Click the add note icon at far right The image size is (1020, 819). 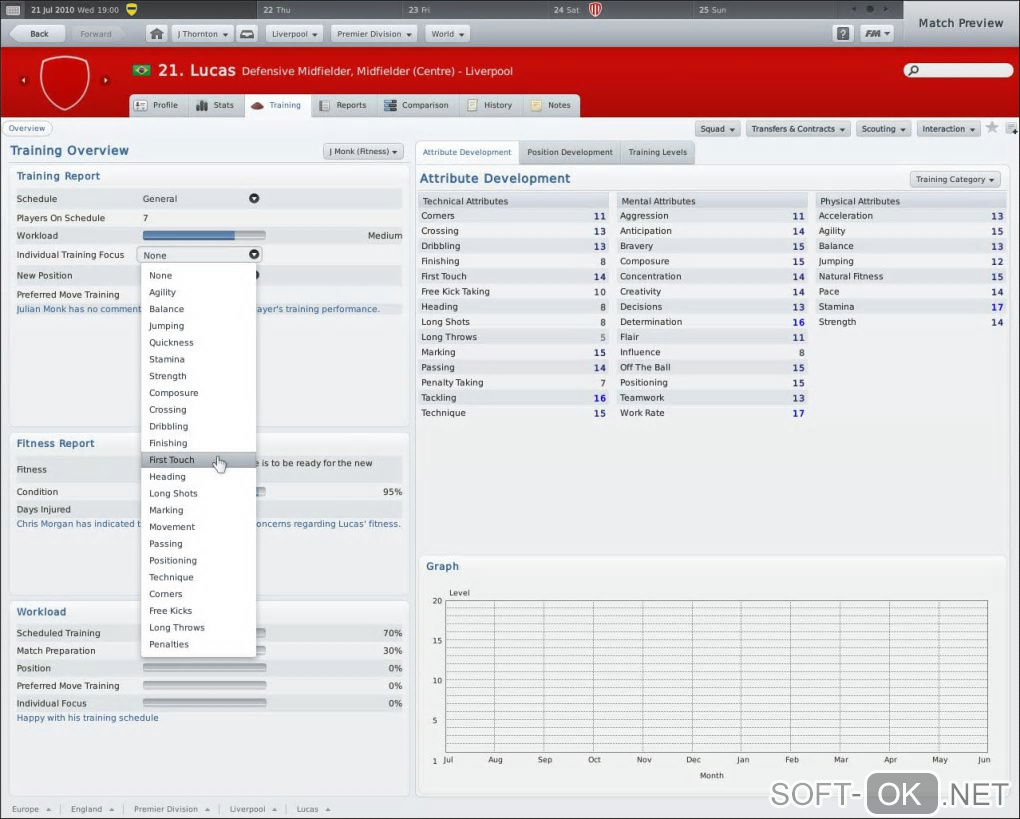(x=1012, y=128)
